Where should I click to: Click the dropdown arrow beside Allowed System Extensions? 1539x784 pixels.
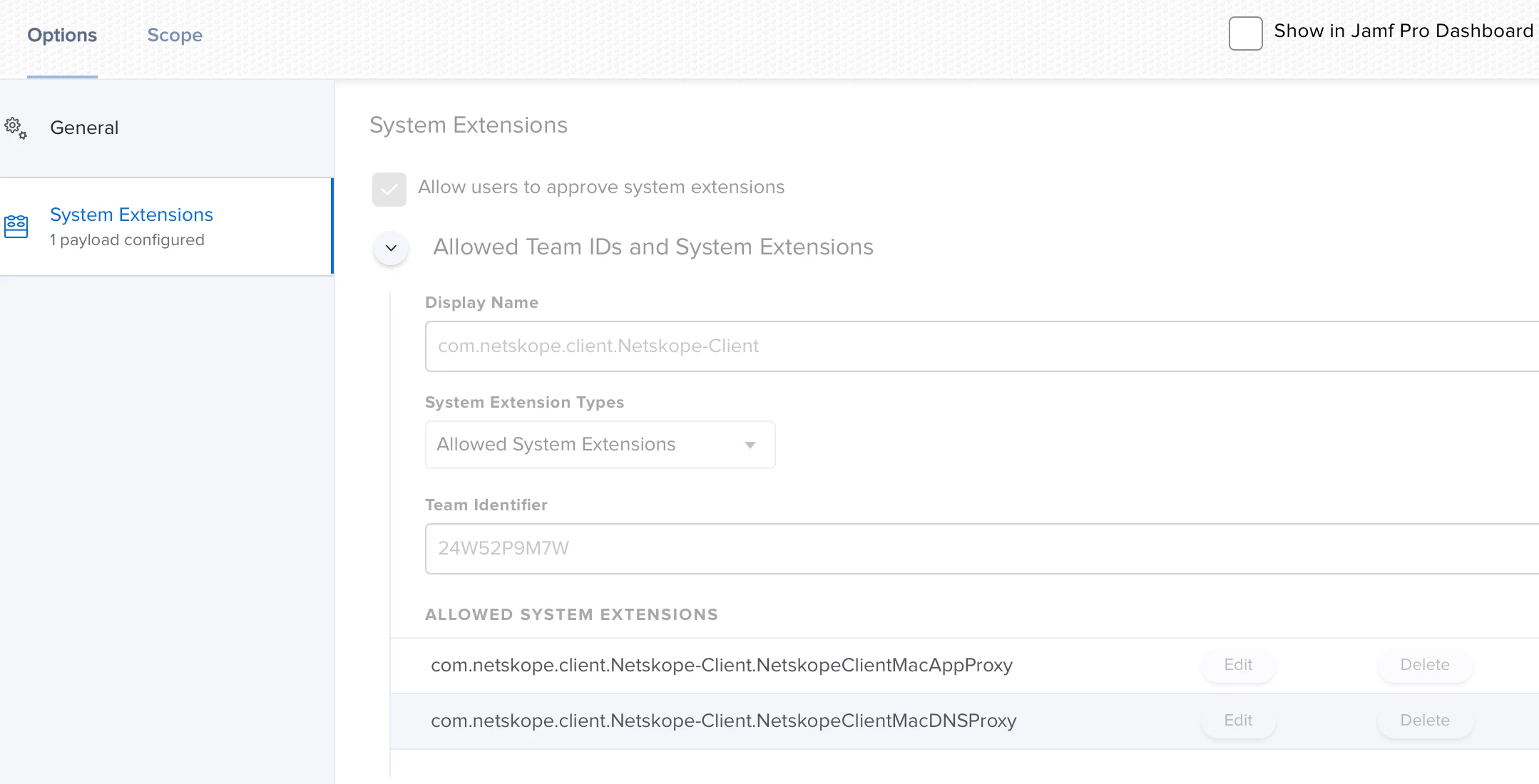(x=750, y=445)
